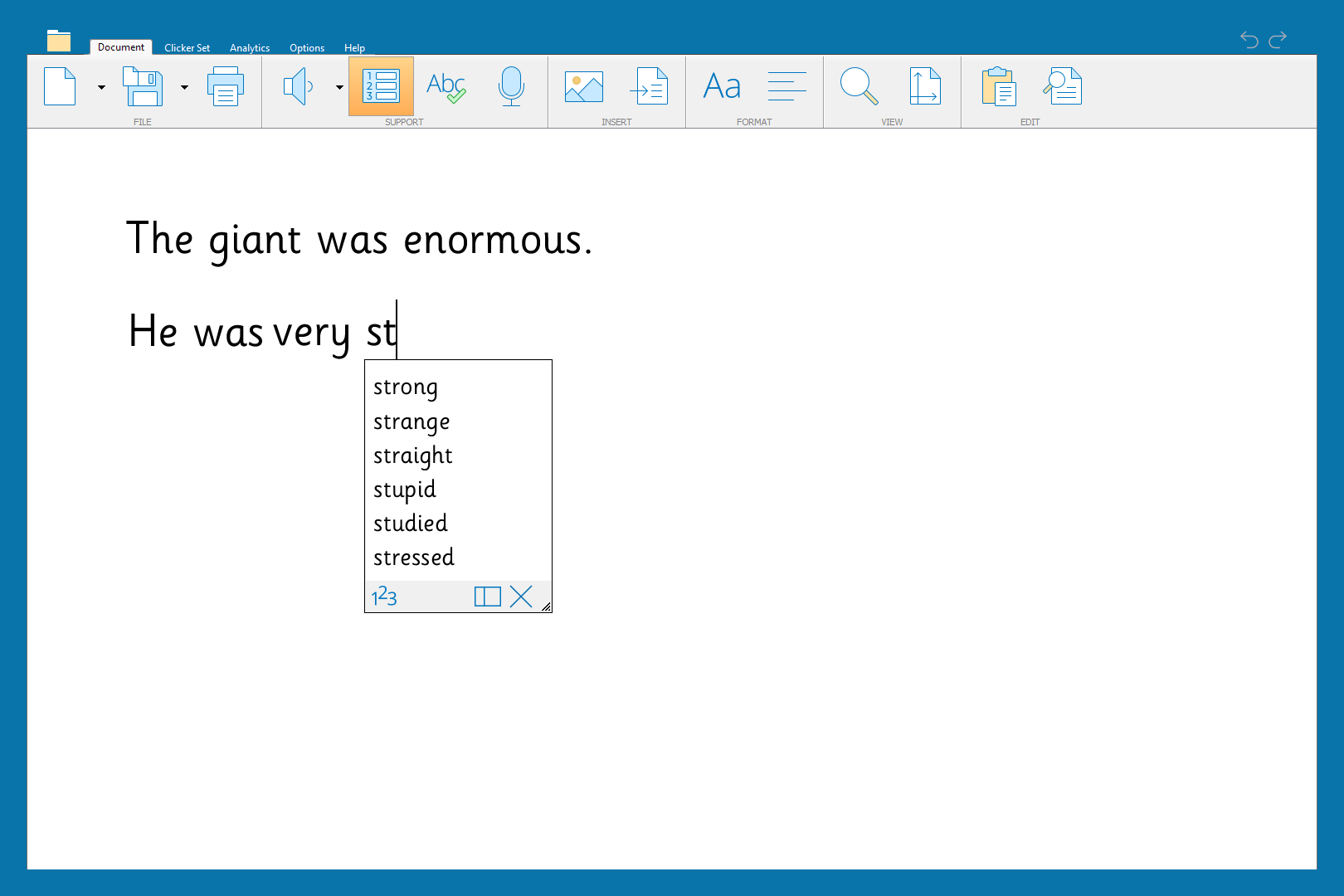Viewport: 1344px width, 896px height.
Task: Insert a picture into the document
Action: tap(583, 86)
